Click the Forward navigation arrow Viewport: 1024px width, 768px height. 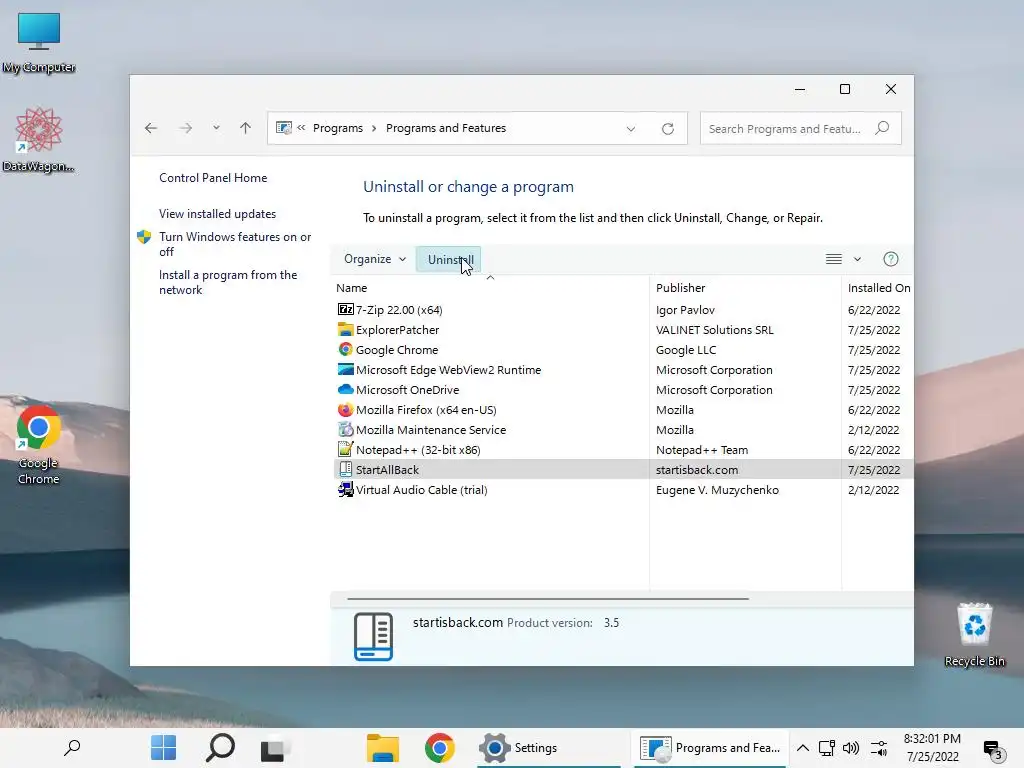pyautogui.click(x=186, y=128)
